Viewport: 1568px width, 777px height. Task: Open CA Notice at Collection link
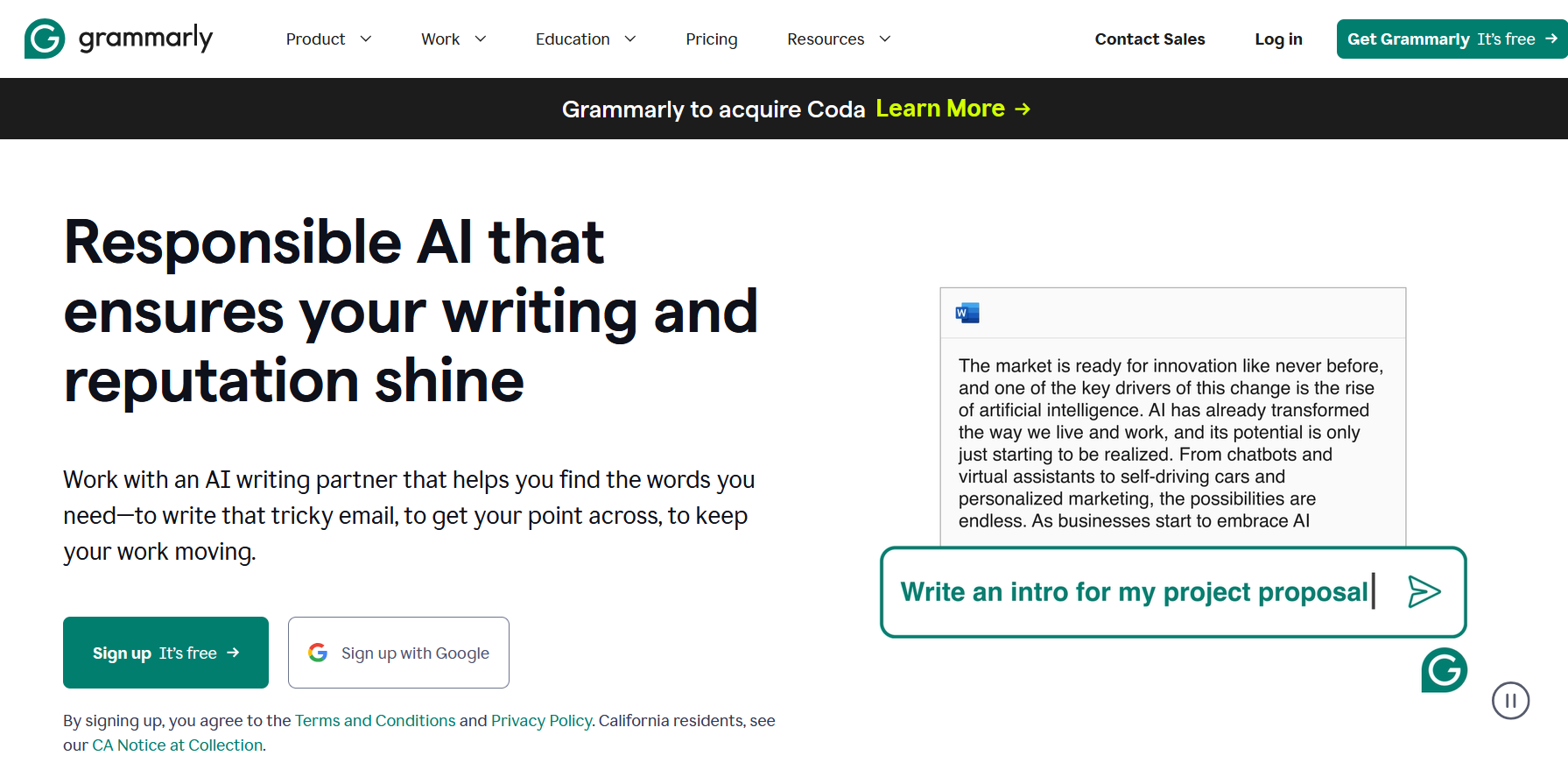coord(178,745)
